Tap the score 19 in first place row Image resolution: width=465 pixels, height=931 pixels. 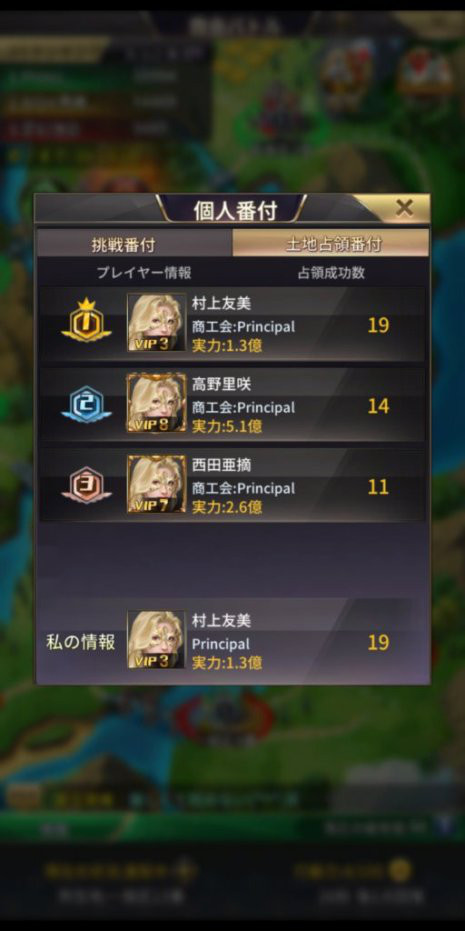coord(378,325)
